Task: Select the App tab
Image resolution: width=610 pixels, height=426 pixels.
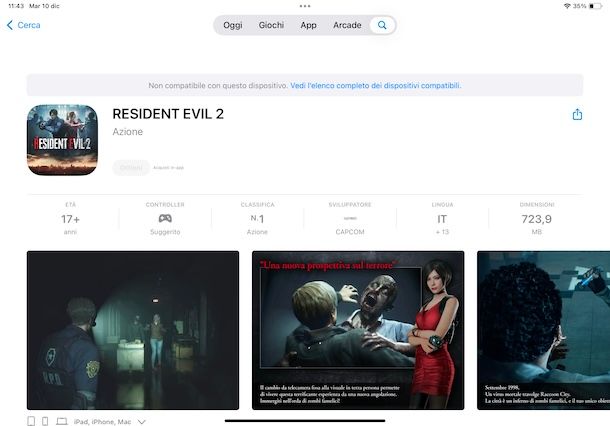Action: point(308,25)
